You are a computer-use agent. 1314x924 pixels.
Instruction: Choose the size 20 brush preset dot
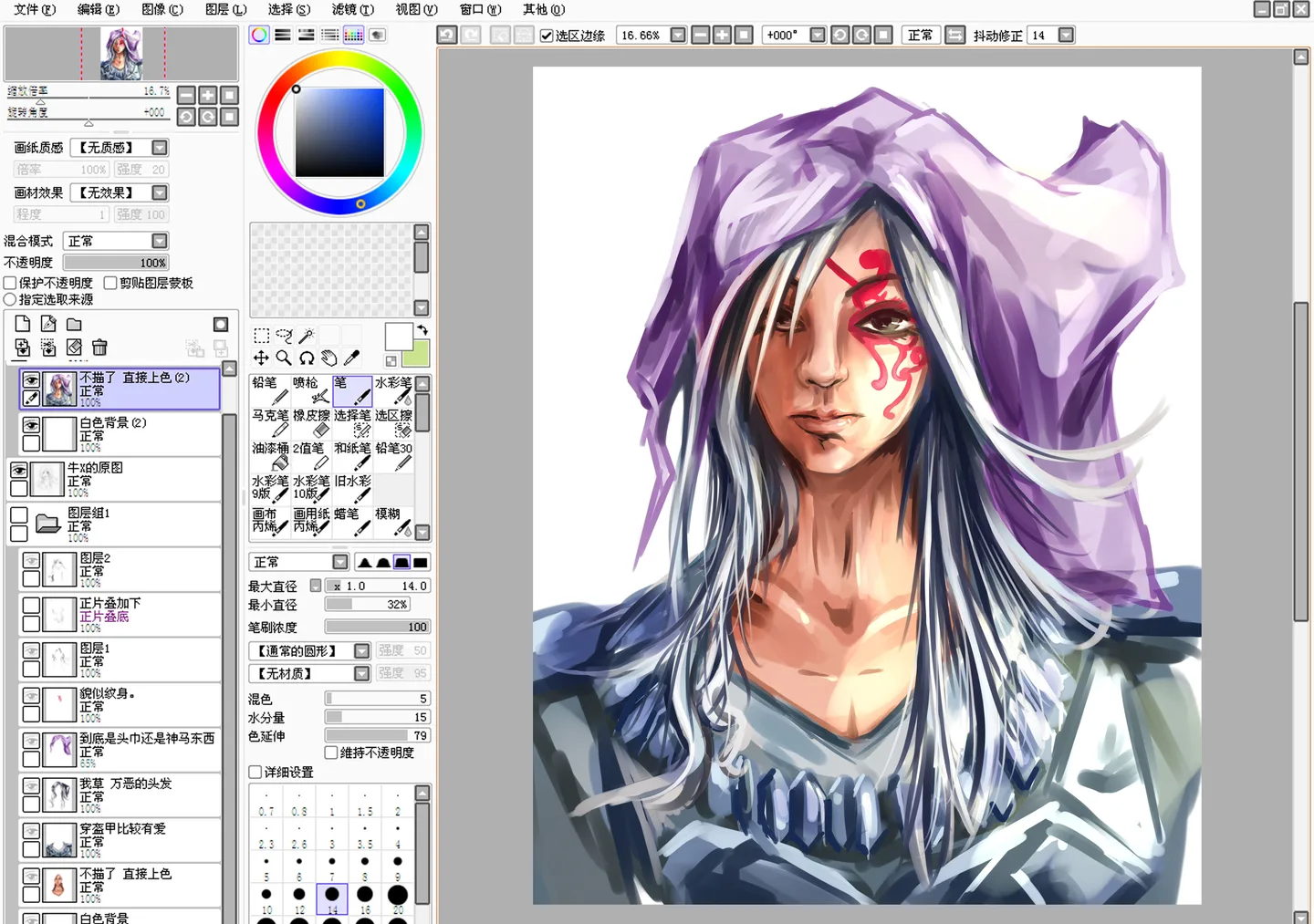398,895
